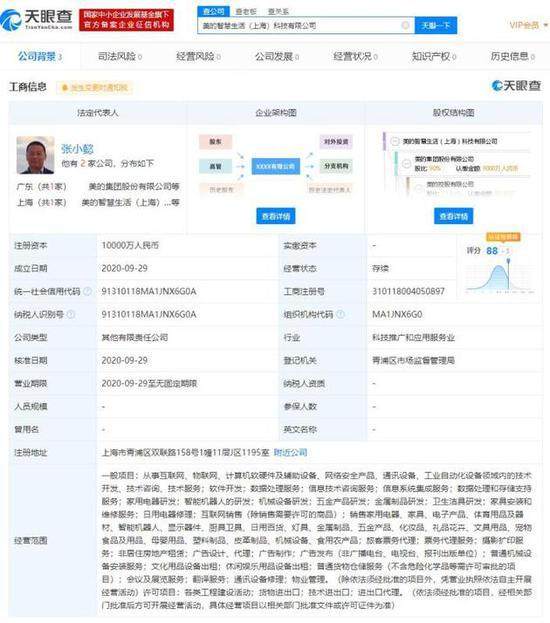Click the 股东 node in structure chart
Screen dimensions: 550x623
(215, 142)
